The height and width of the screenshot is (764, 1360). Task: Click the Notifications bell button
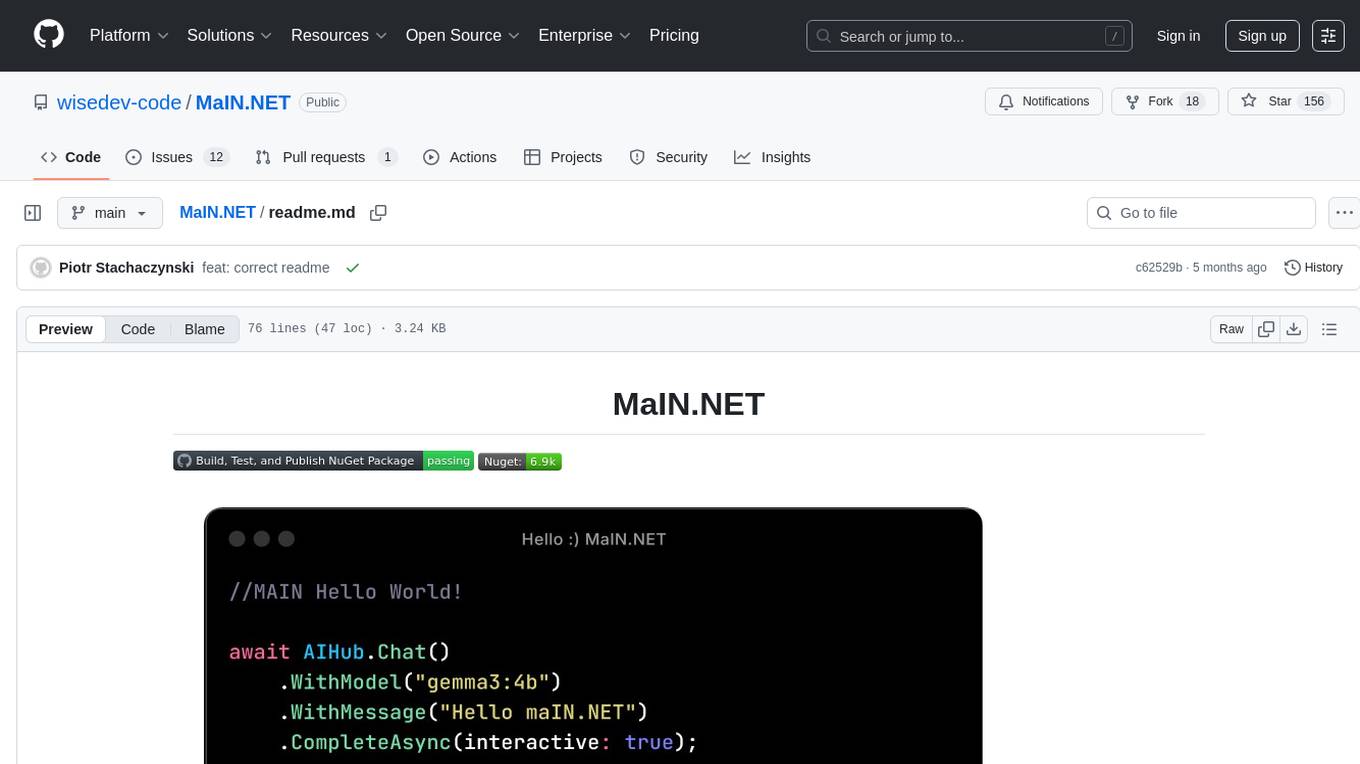pyautogui.click(x=1044, y=102)
